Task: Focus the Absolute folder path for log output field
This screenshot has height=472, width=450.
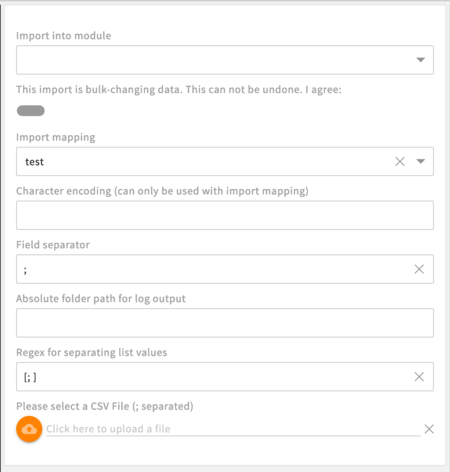Action: [x=225, y=323]
